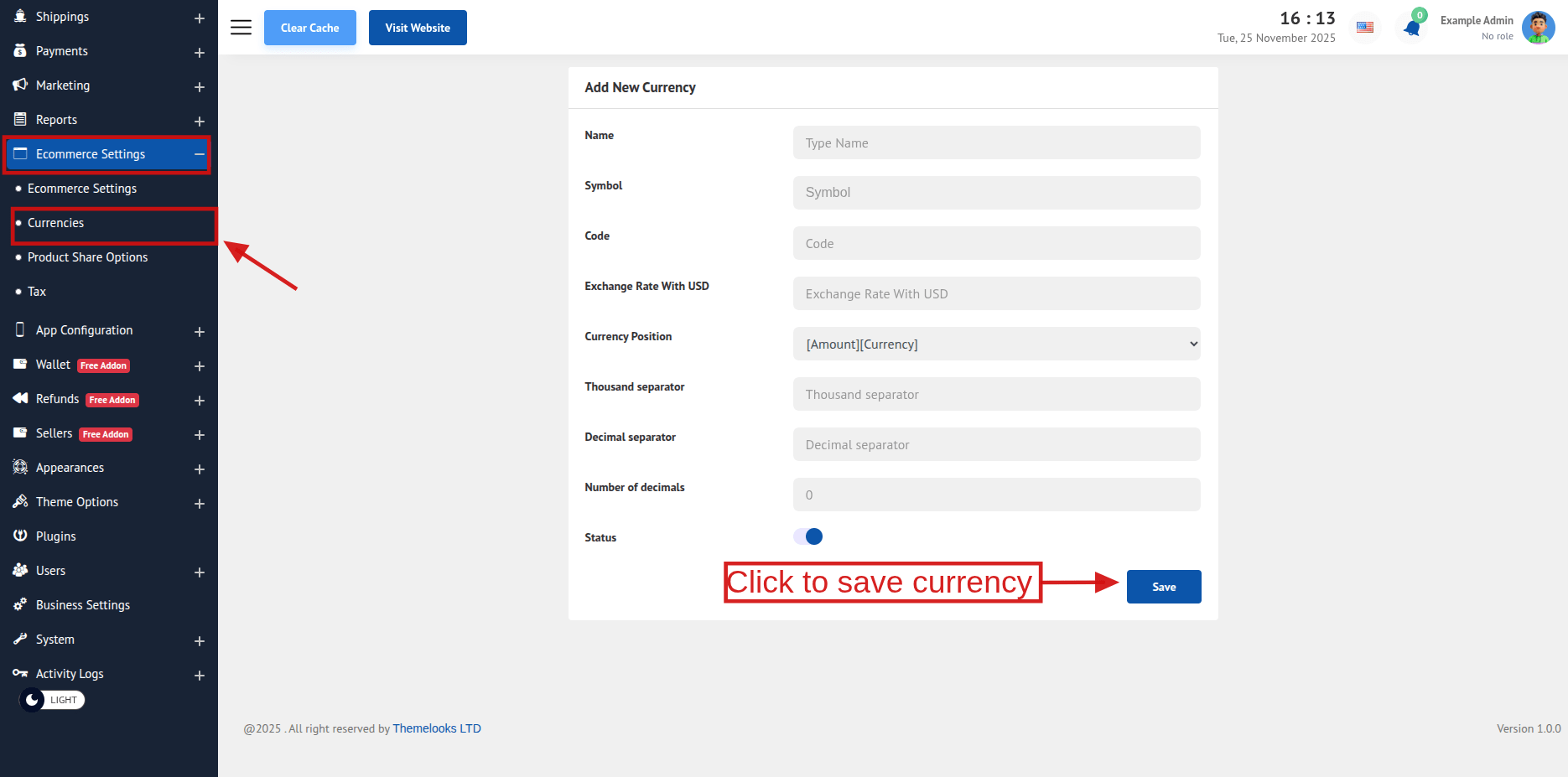Viewport: 1568px width, 777px height.
Task: Click the Example Admin avatar
Action: coord(1538,28)
